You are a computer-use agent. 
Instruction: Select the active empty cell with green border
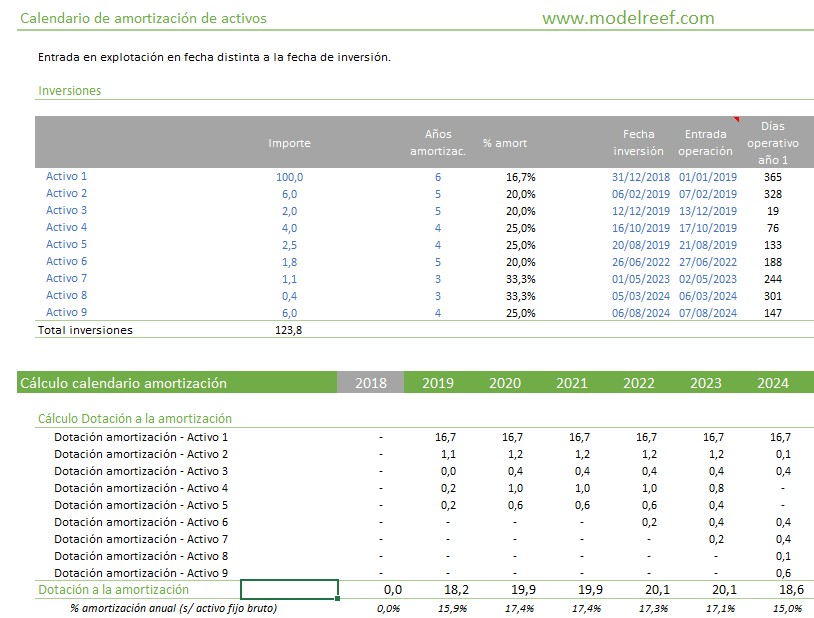(289, 590)
